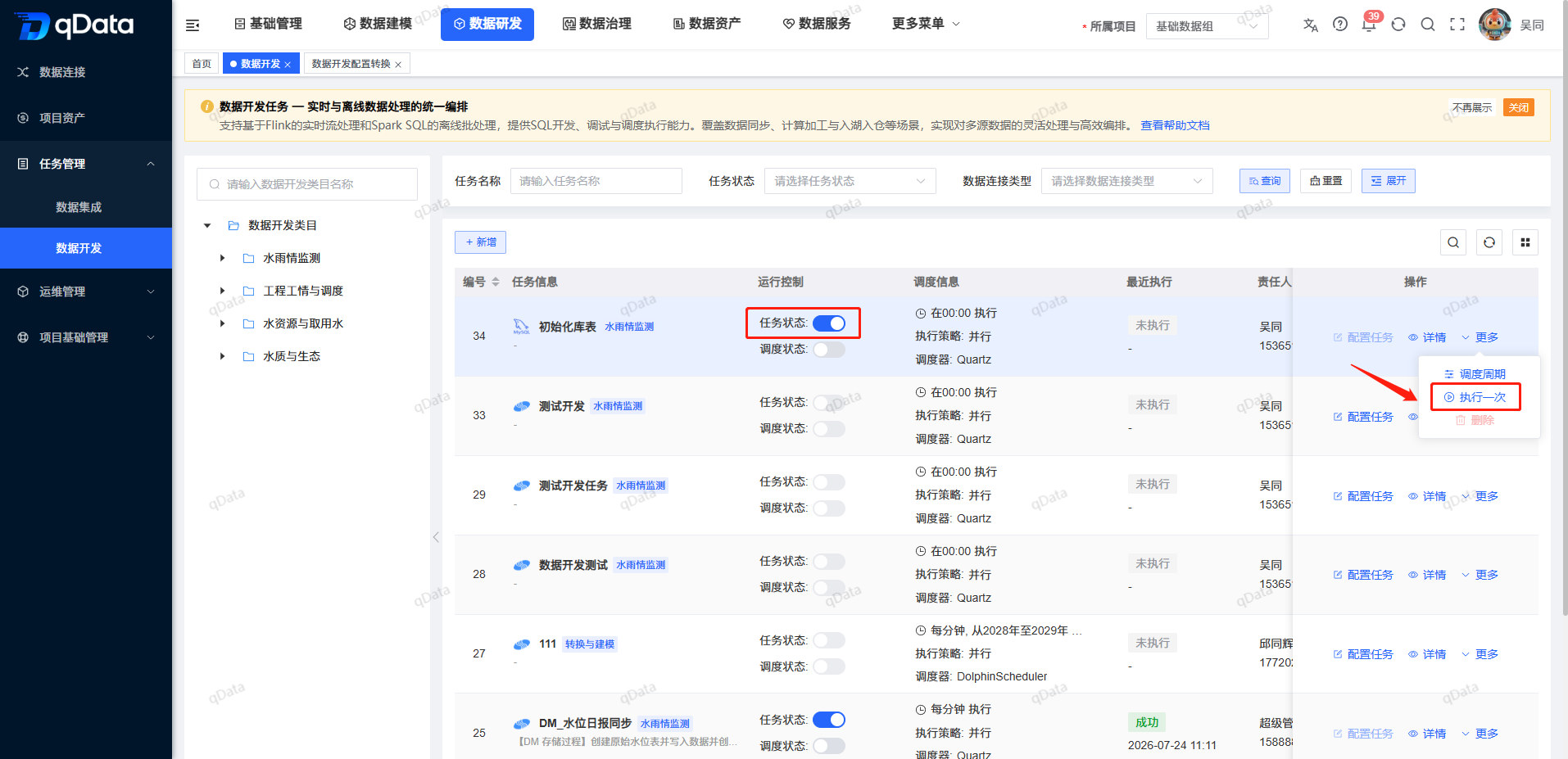This screenshot has height=759, width=1568.
Task: Open the language translation icon
Action: click(1311, 25)
